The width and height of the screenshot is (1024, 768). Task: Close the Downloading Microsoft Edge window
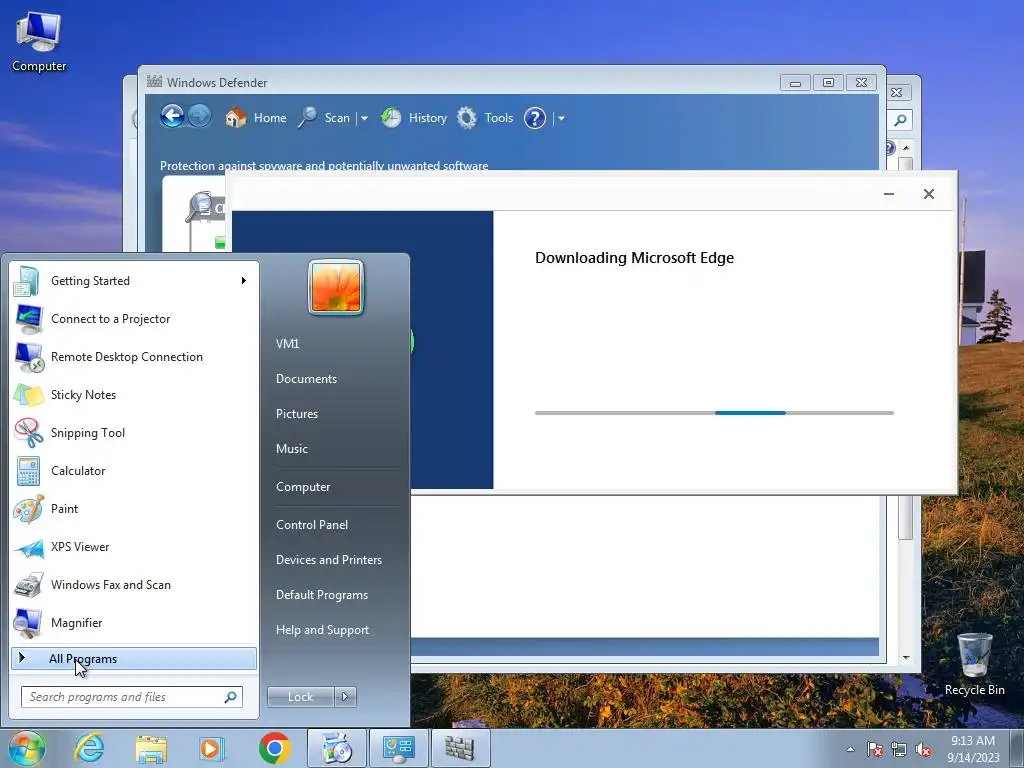pyautogui.click(x=929, y=194)
